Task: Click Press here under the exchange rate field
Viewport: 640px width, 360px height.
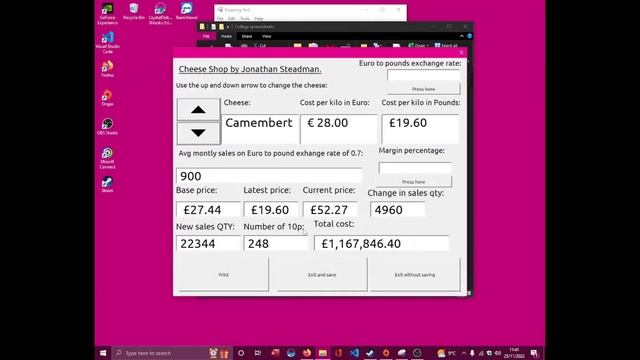Action: click(423, 89)
